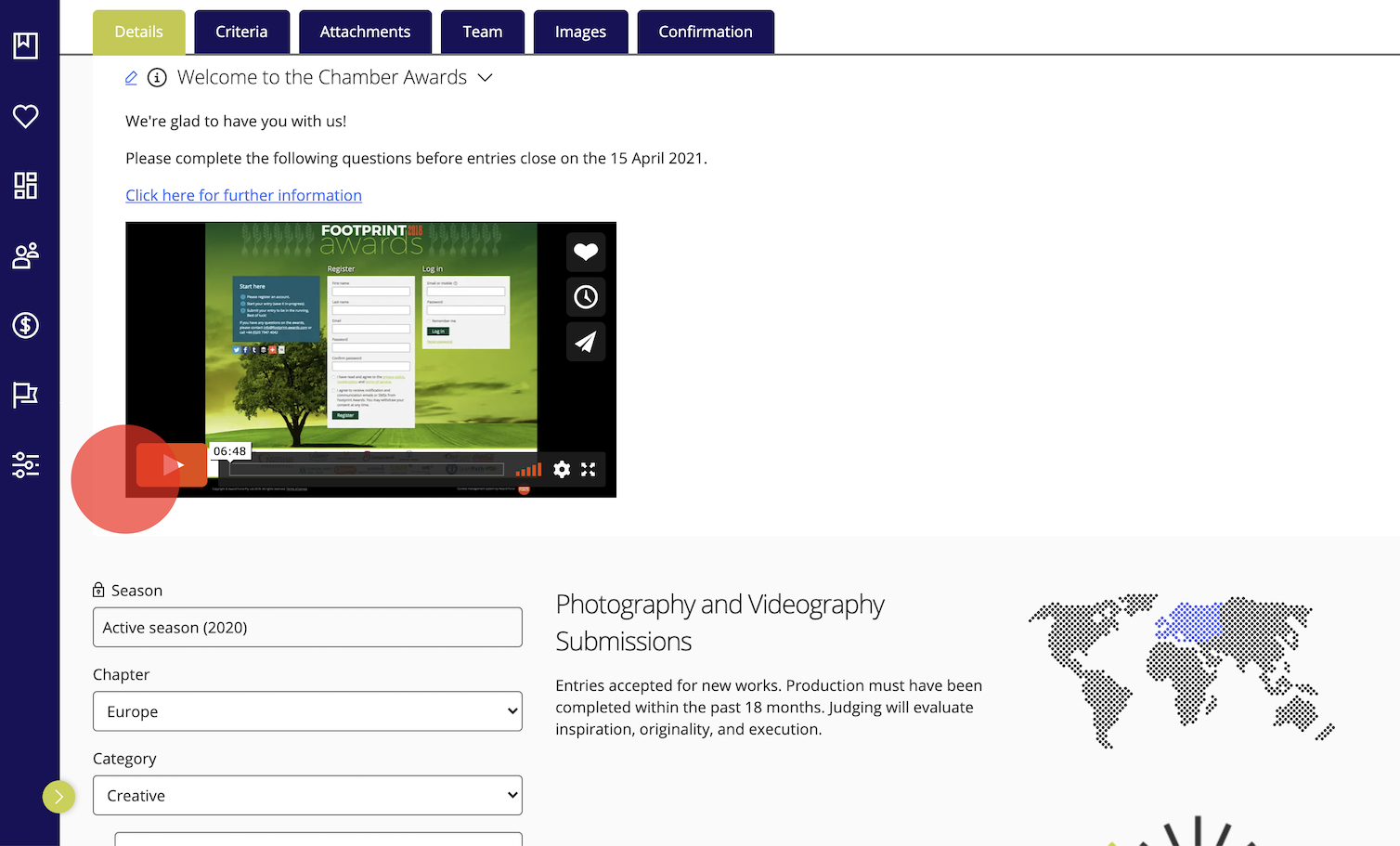Image resolution: width=1400 pixels, height=846 pixels.
Task: Select the flag icon in the sidebar
Action: pyautogui.click(x=25, y=395)
